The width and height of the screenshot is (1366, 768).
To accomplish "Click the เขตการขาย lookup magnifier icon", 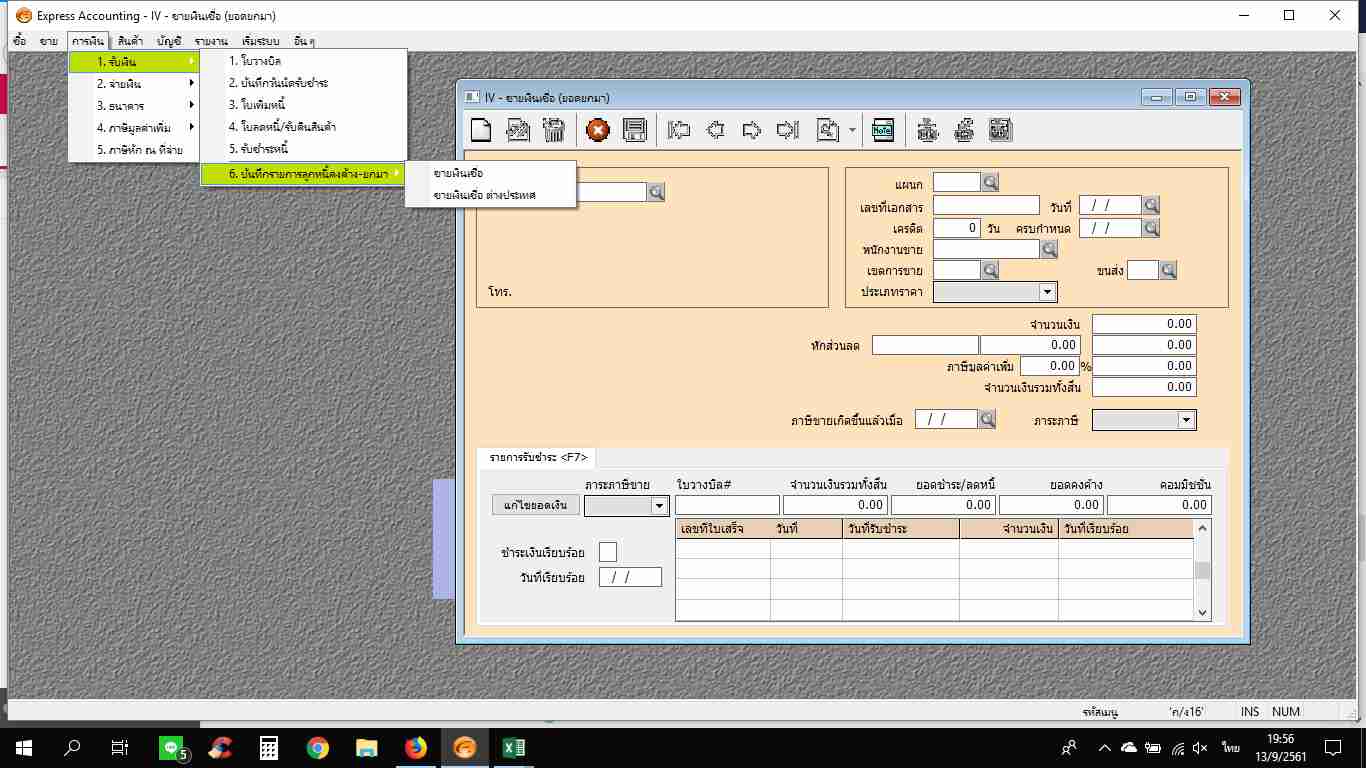I will point(990,270).
